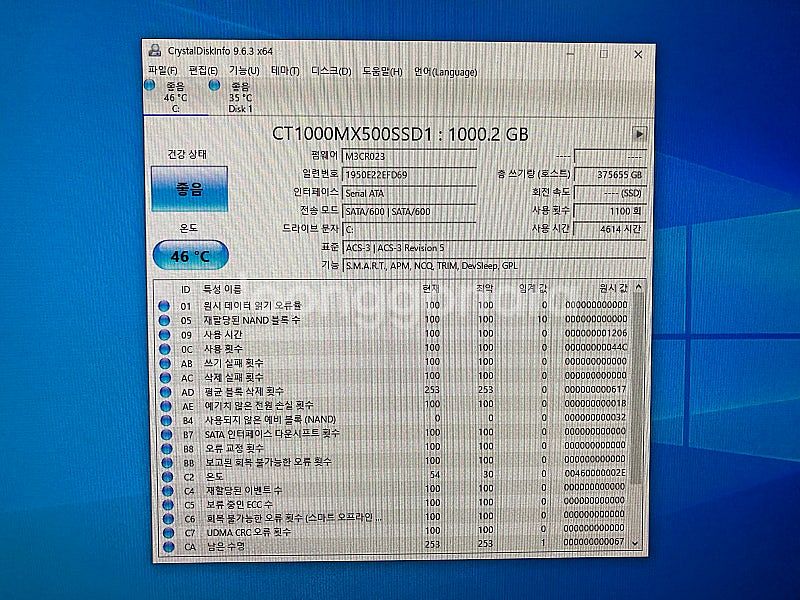The image size is (800, 600).
Task: Click the 원시 값 column header
Action: click(613, 288)
